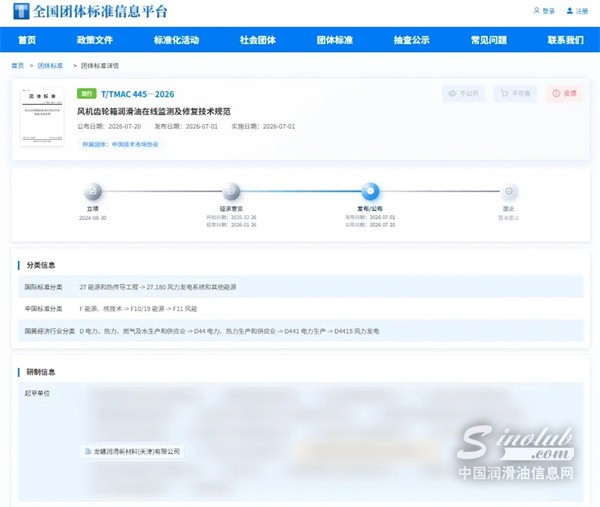The image size is (600, 507).
Task: Open the 抽查公示 menu item
Action: pyautogui.click(x=412, y=40)
